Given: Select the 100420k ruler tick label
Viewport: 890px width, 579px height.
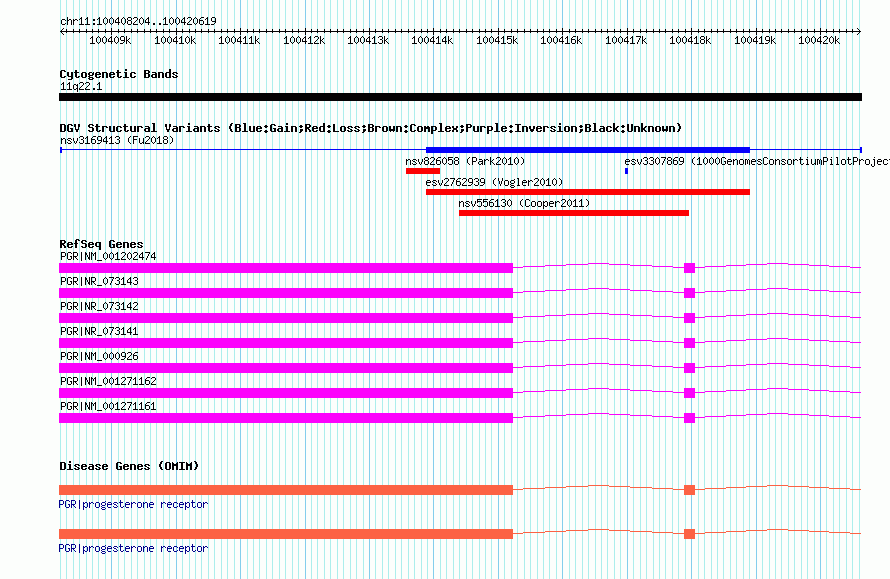Looking at the screenshot, I should point(819,40).
